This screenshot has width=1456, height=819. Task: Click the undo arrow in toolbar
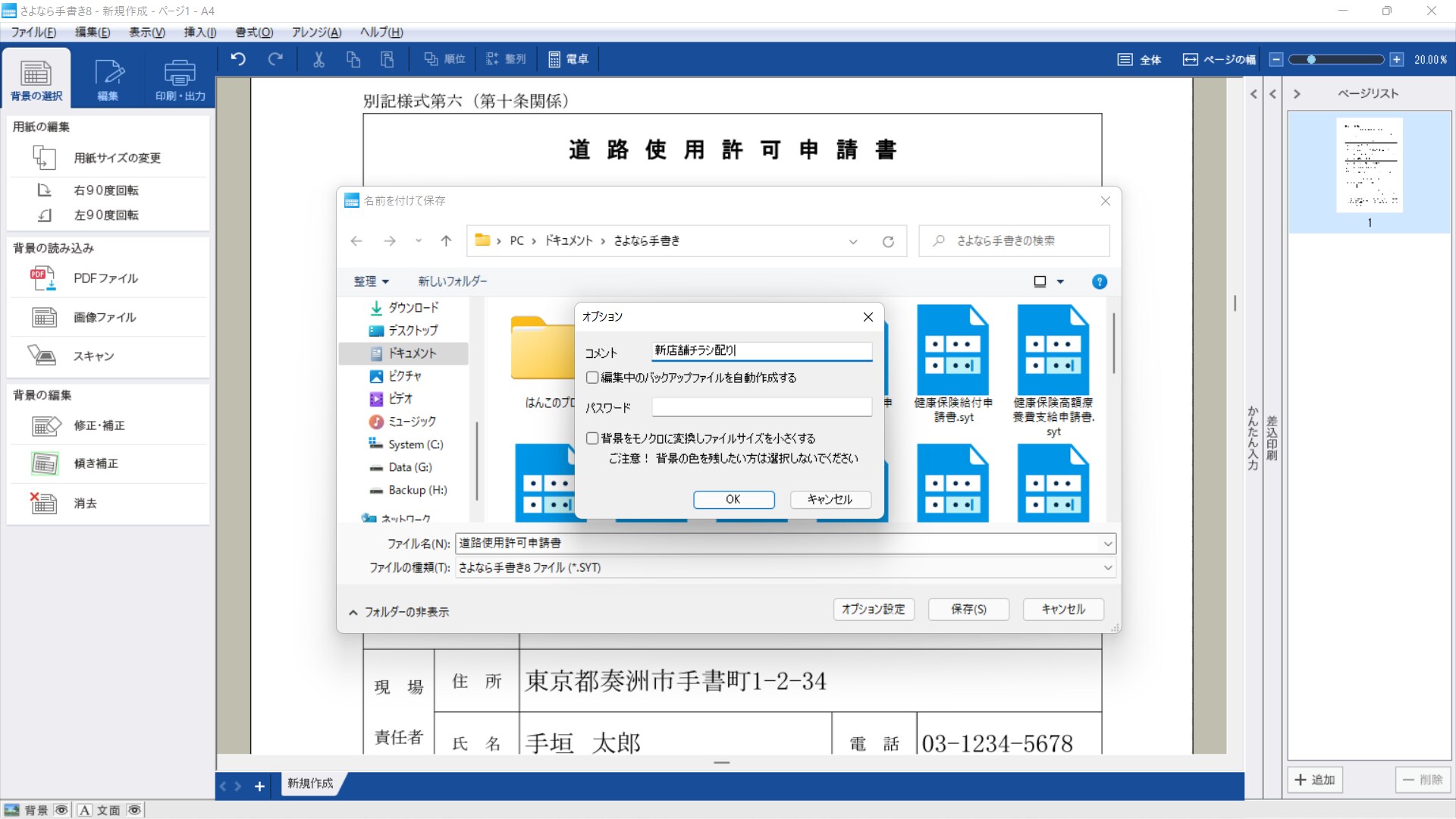238,59
